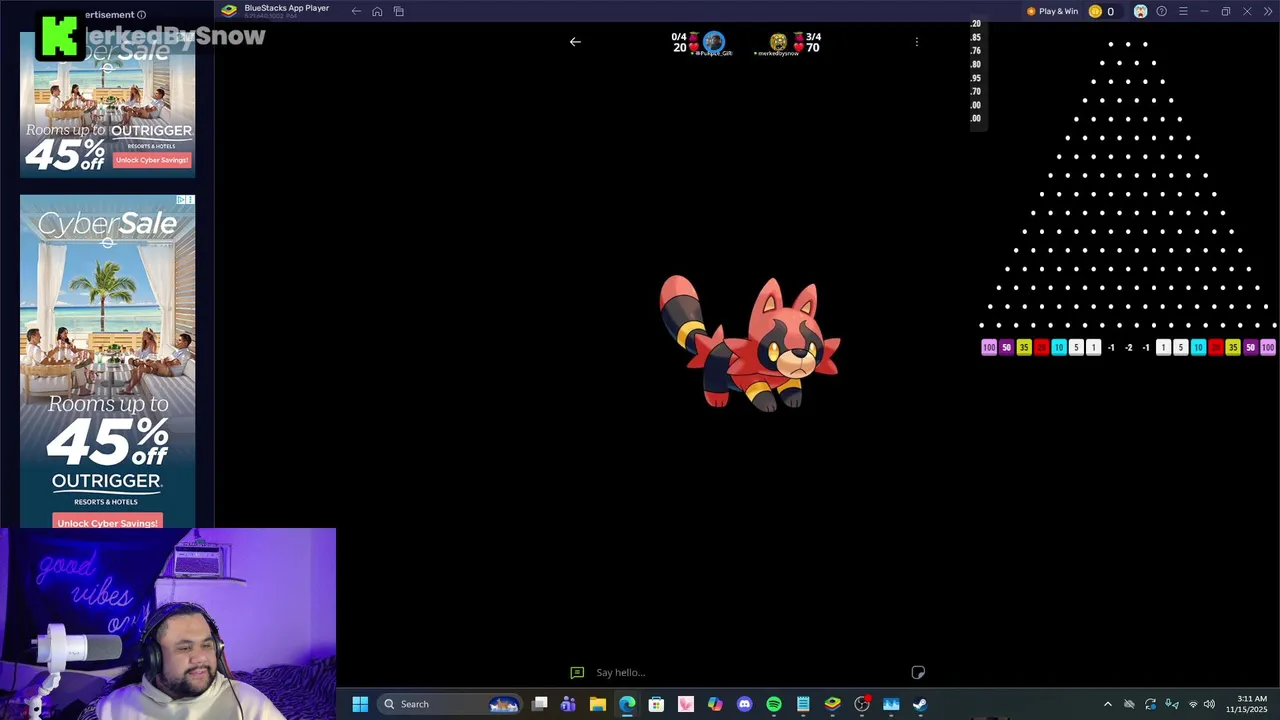This screenshot has height=720, width=1280.
Task: Click the Say hello chat input
Action: [x=750, y=673]
